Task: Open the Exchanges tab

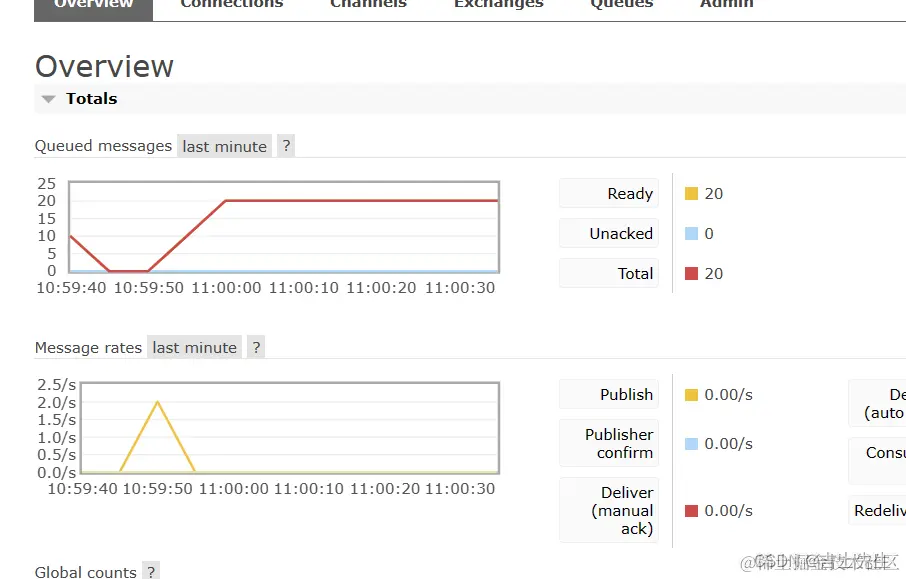Action: click(x=499, y=5)
